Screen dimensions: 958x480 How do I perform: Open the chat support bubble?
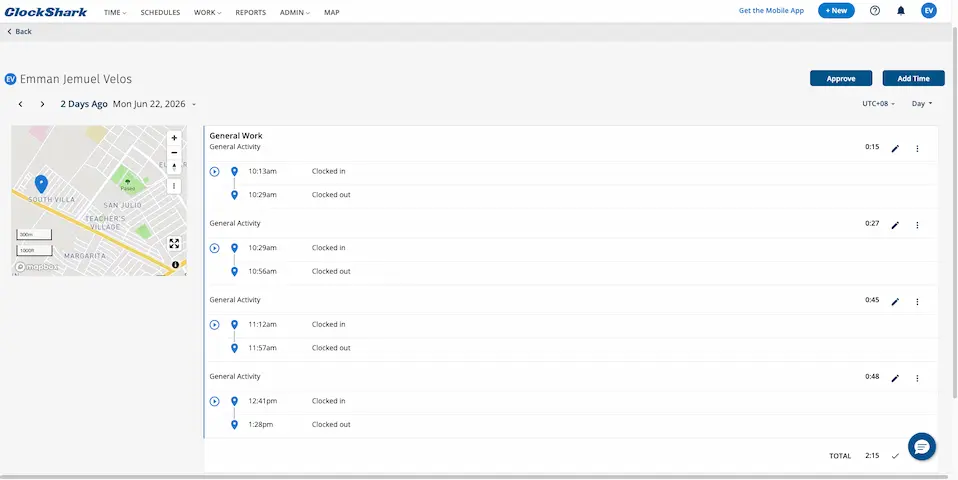coord(921,447)
